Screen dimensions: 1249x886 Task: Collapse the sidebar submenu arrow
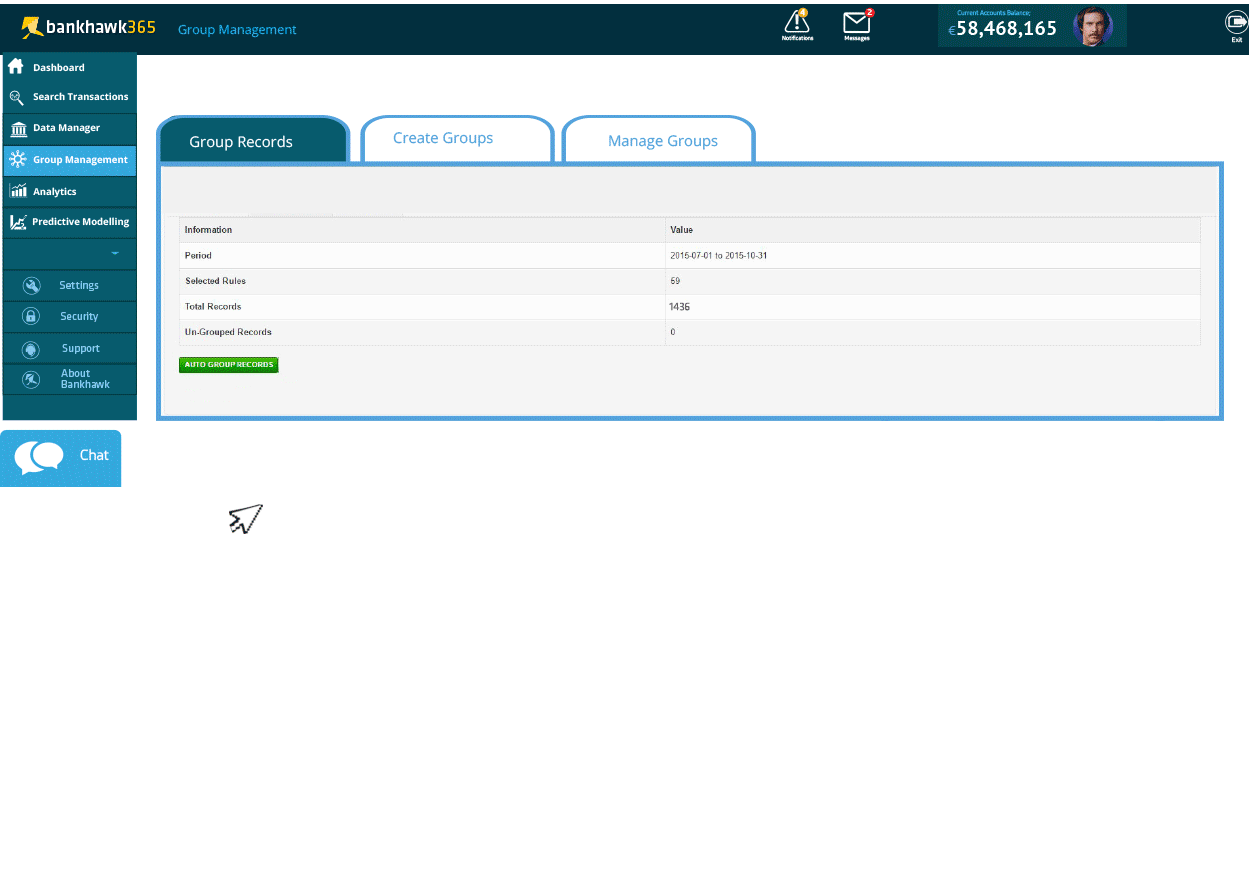(x=115, y=254)
